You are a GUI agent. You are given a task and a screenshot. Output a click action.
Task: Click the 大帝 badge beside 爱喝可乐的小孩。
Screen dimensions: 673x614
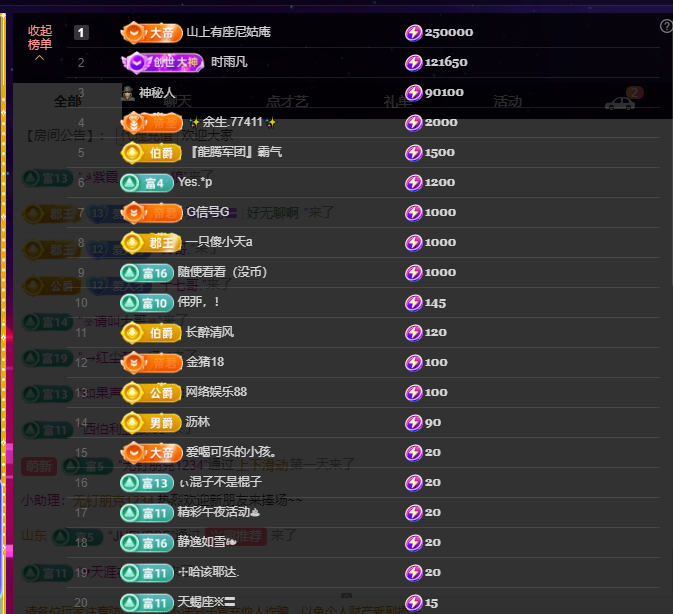tap(152, 453)
